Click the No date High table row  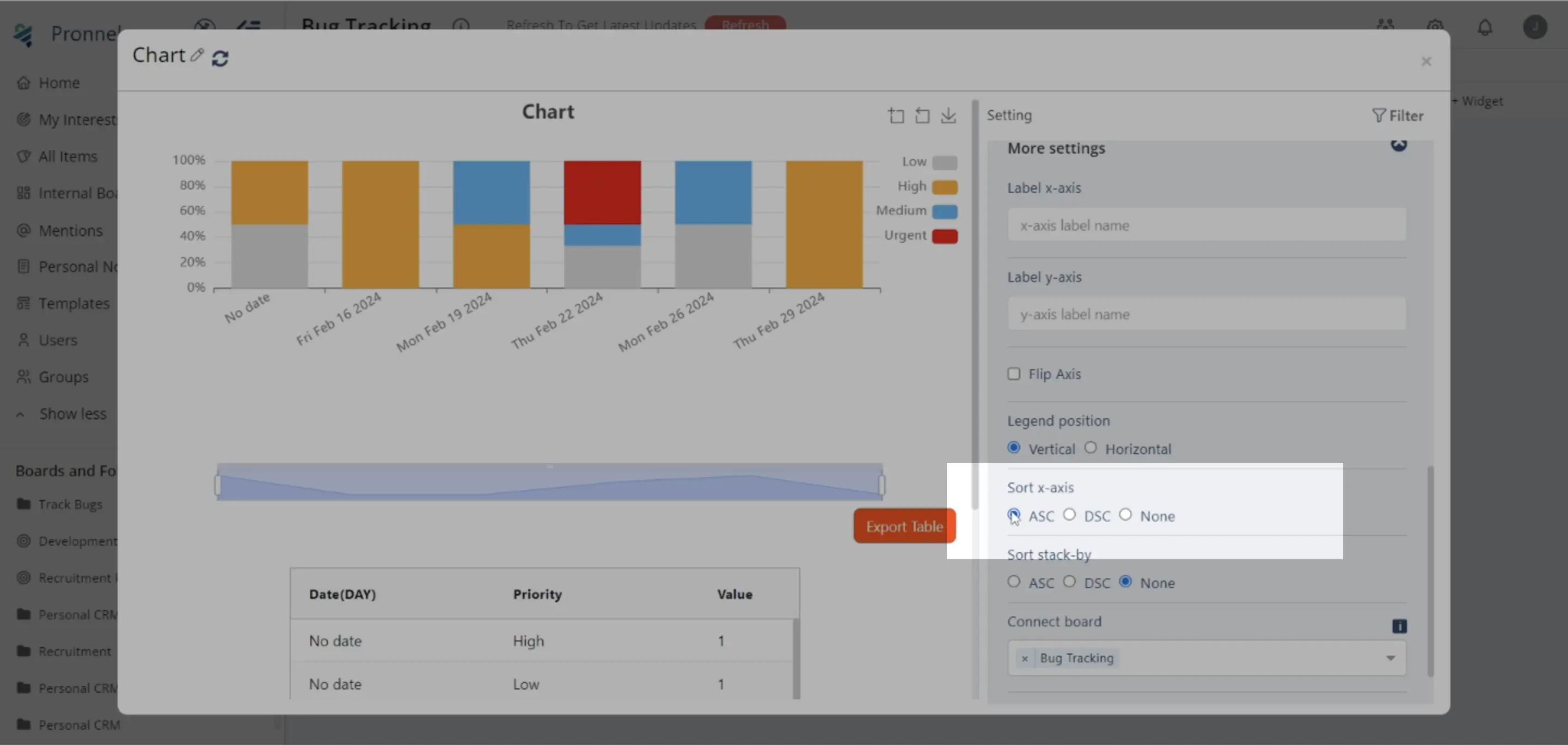542,641
